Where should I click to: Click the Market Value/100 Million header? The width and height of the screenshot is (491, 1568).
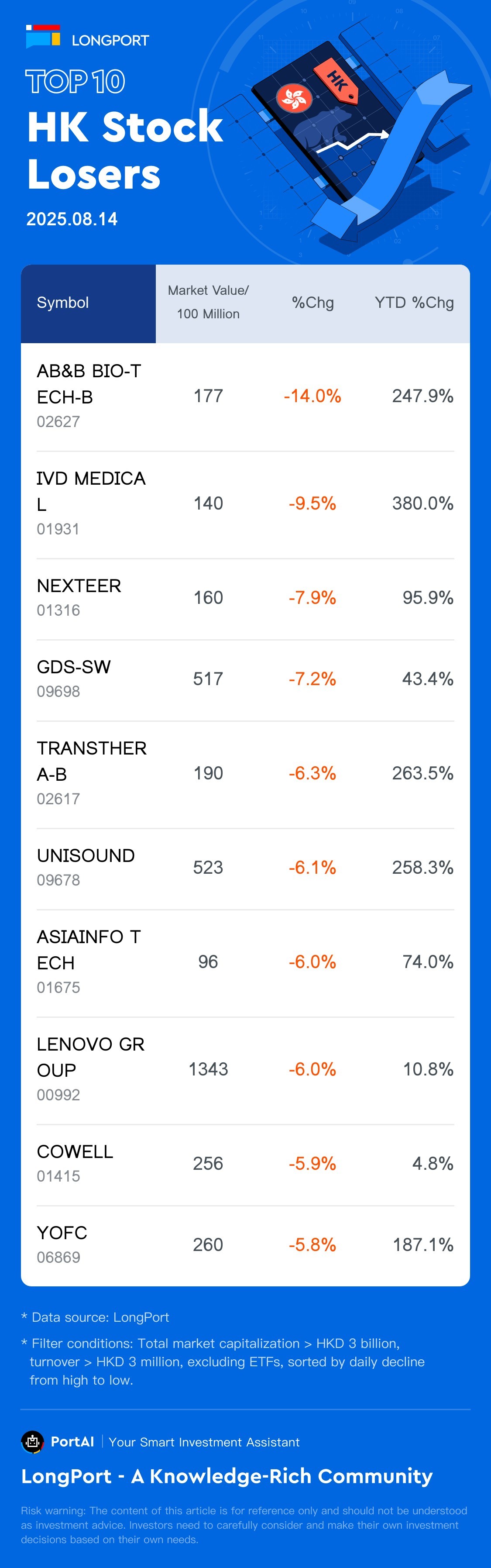pyautogui.click(x=208, y=303)
